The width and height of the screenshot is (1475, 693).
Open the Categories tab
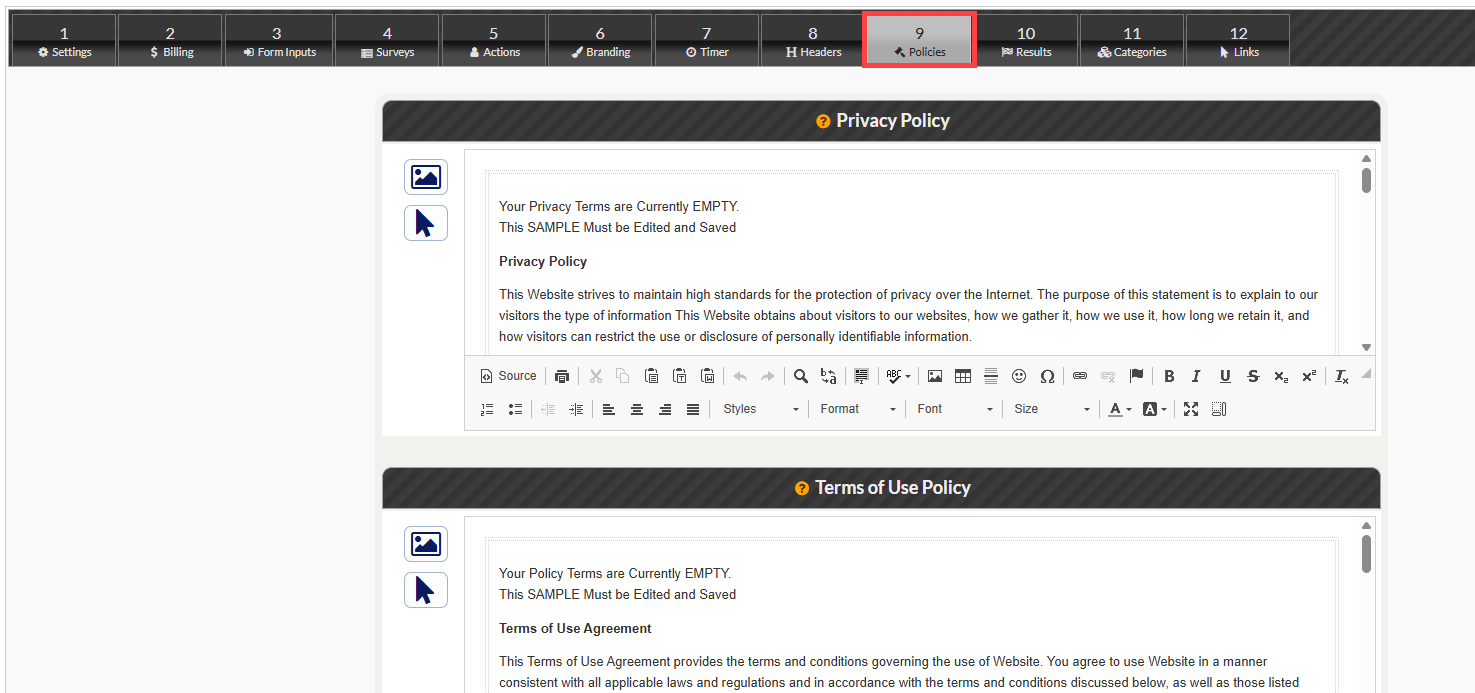(1132, 41)
